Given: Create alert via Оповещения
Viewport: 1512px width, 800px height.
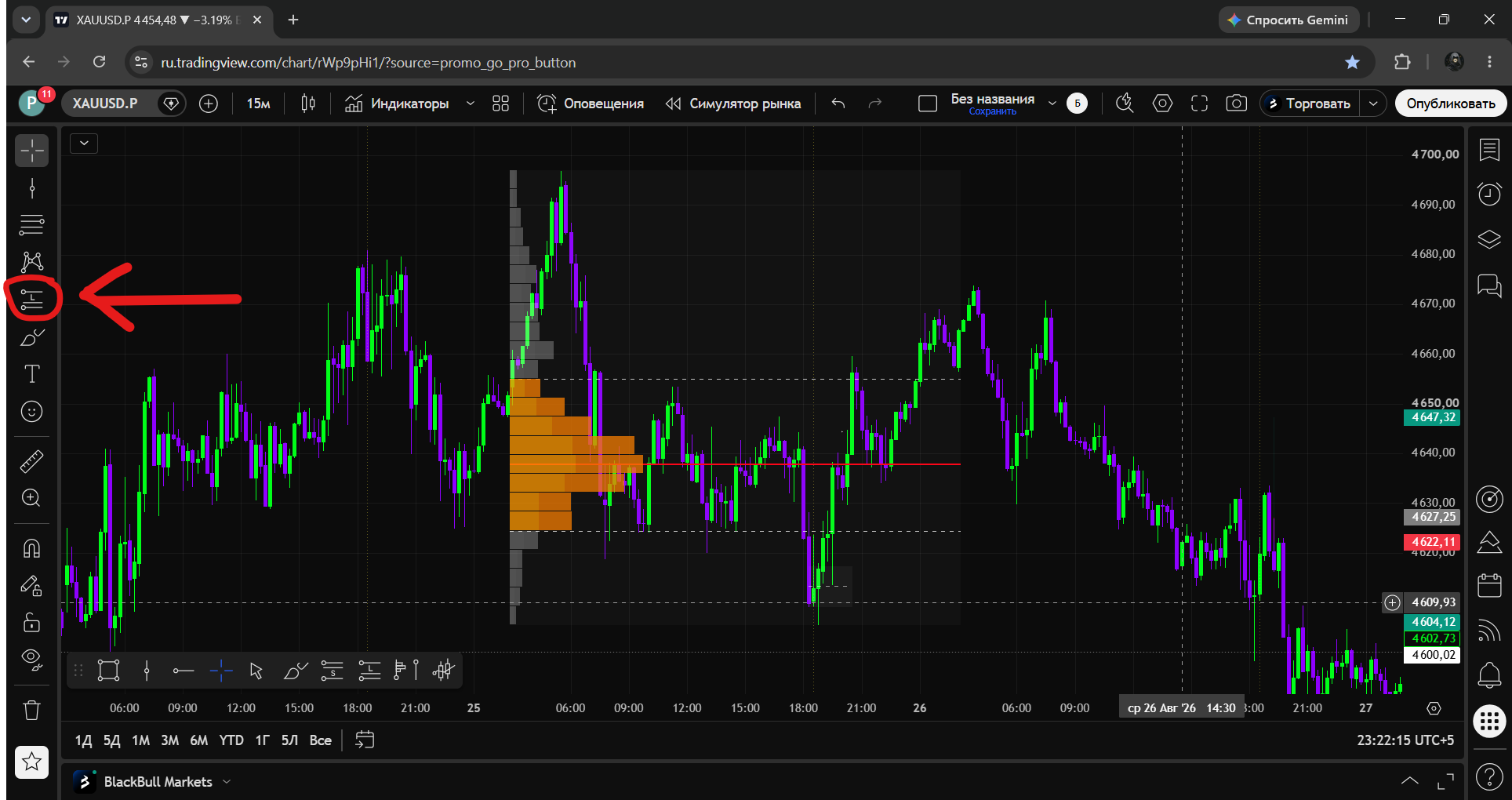Looking at the screenshot, I should pyautogui.click(x=591, y=104).
